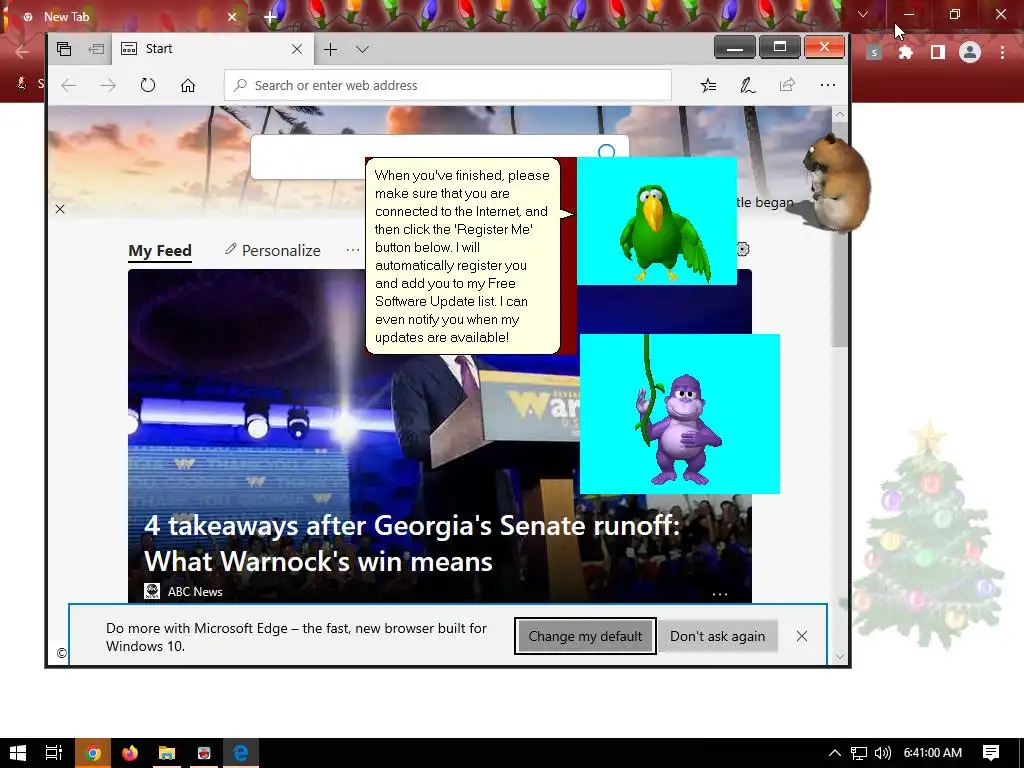Open Edge tabs you've set aside
1024x768 pixels.
coord(64,49)
